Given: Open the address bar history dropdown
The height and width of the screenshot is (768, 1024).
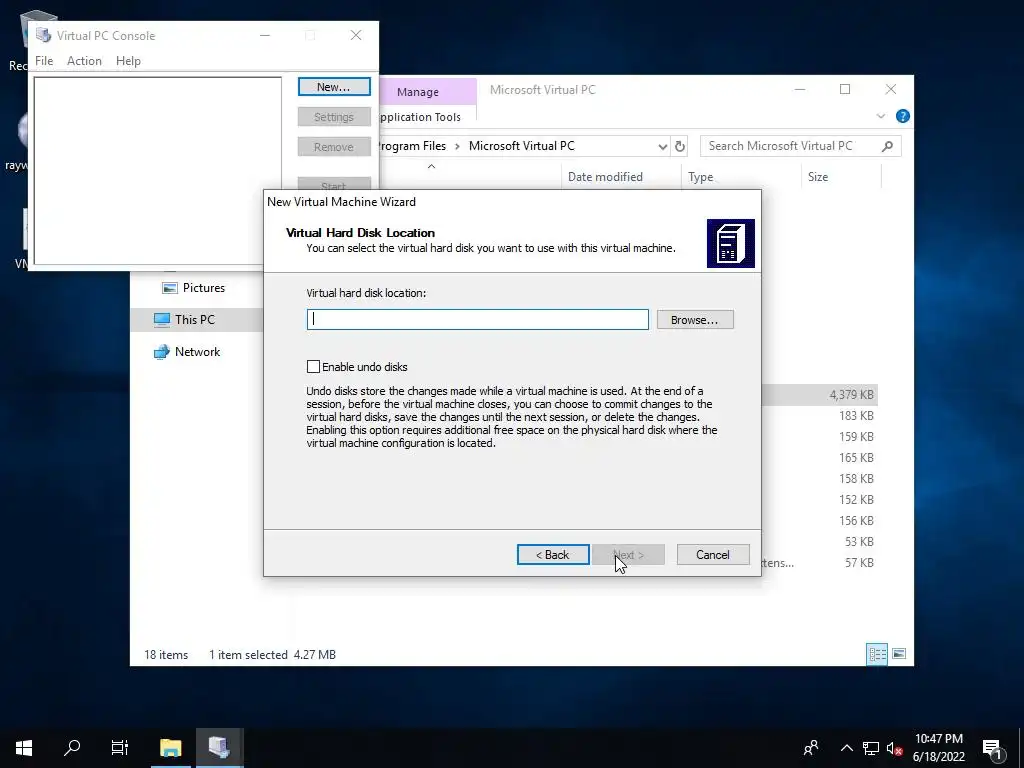Looking at the screenshot, I should (x=662, y=146).
